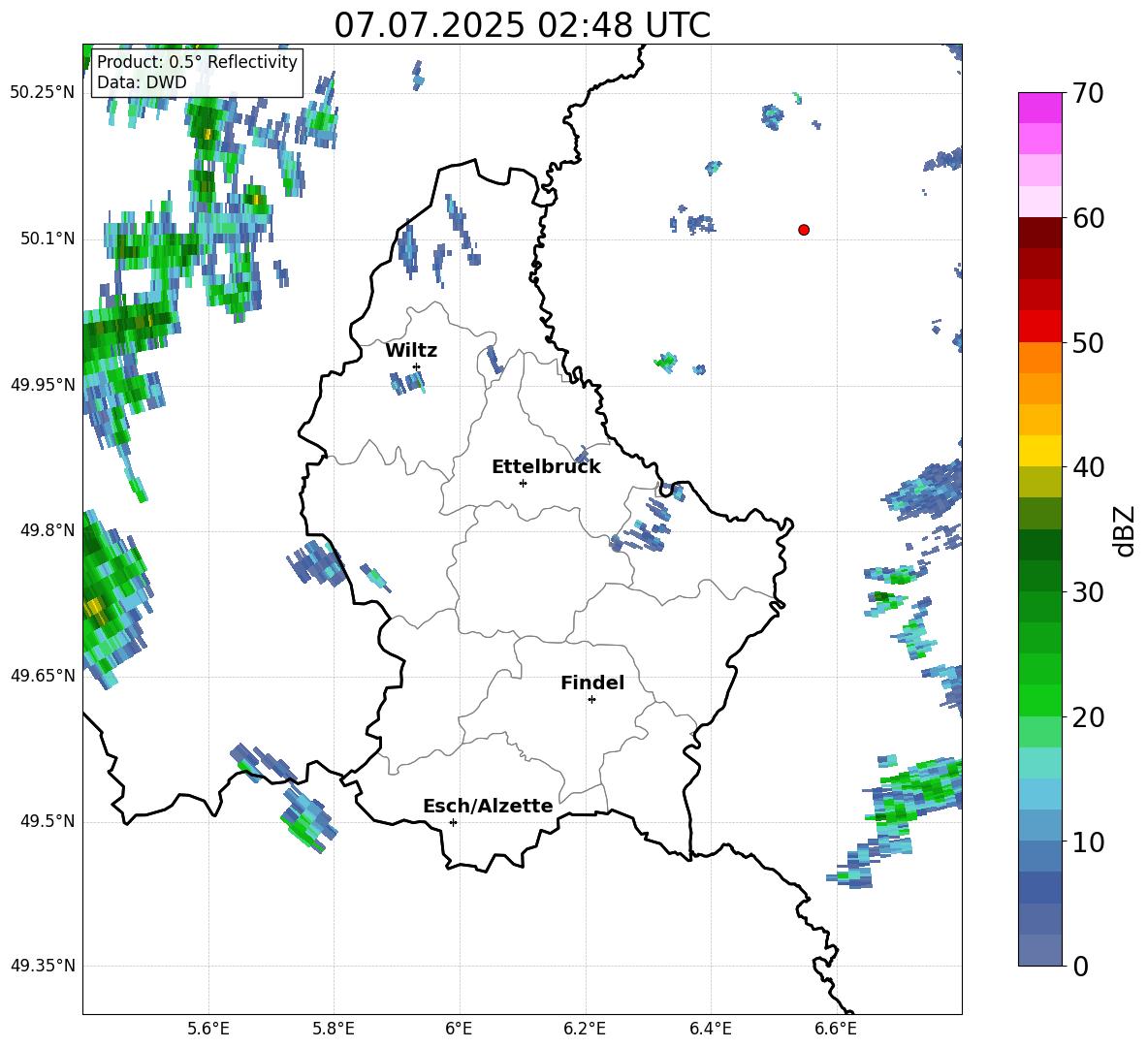Click the red 50 dBZ colorbar segment
This screenshot has width=1148, height=1048.
(1039, 327)
